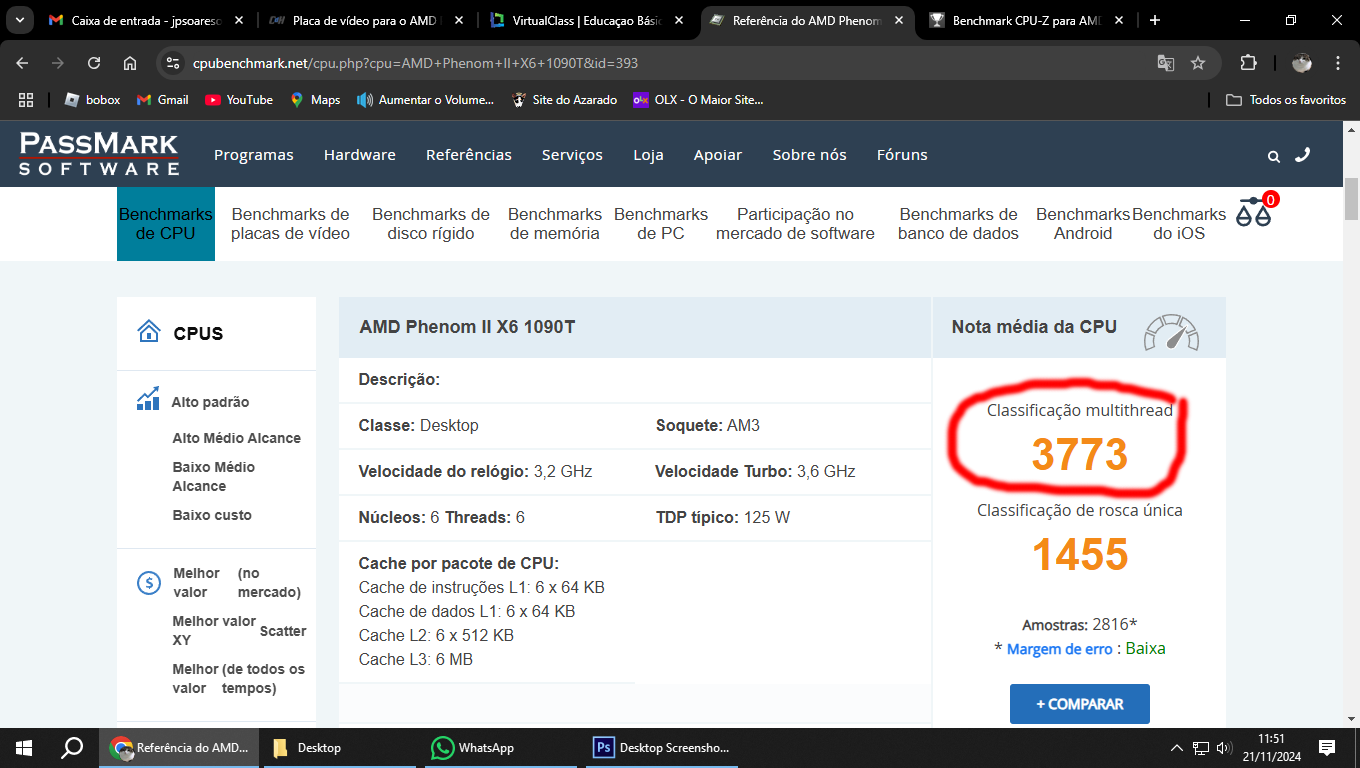This screenshot has height=768, width=1360.
Task: Click the phone contact icon
Action: pyautogui.click(x=1302, y=155)
